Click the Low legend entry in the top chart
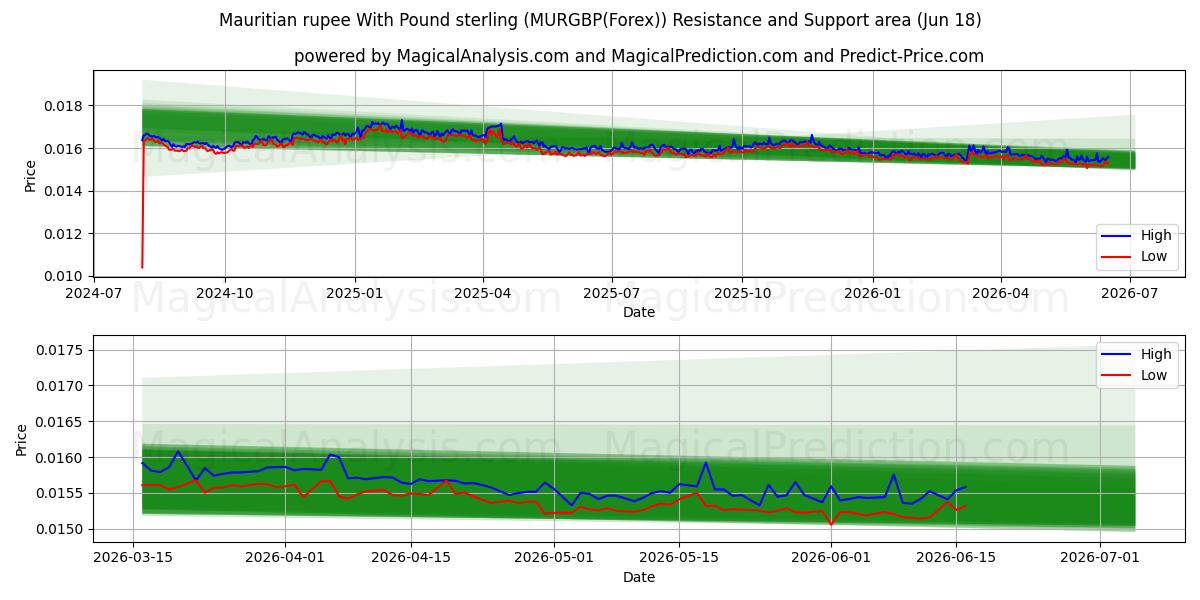 click(1138, 256)
